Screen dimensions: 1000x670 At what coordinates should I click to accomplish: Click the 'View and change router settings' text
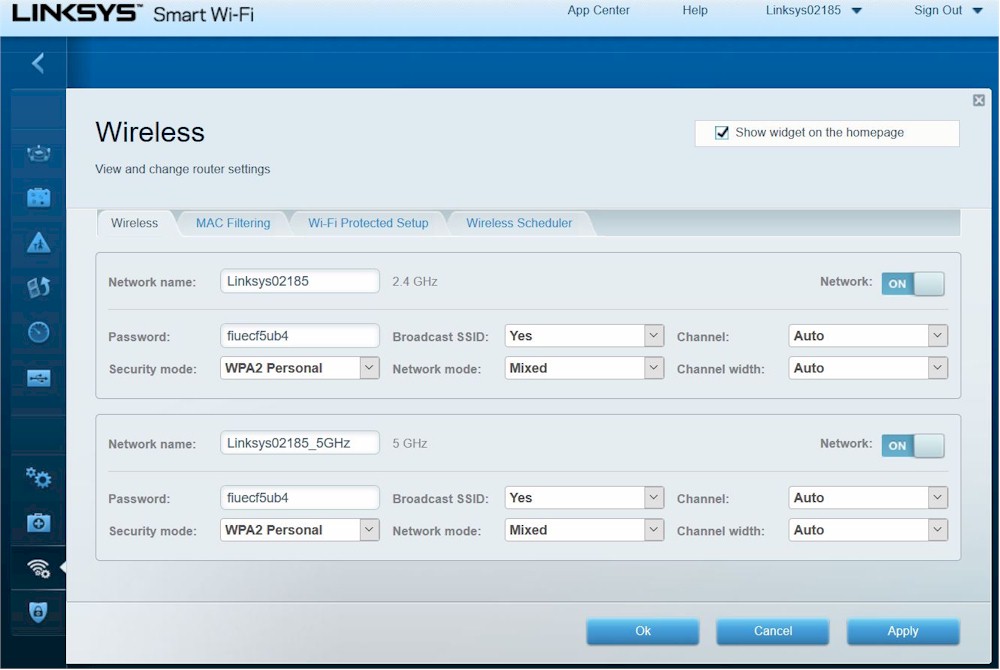tap(182, 169)
